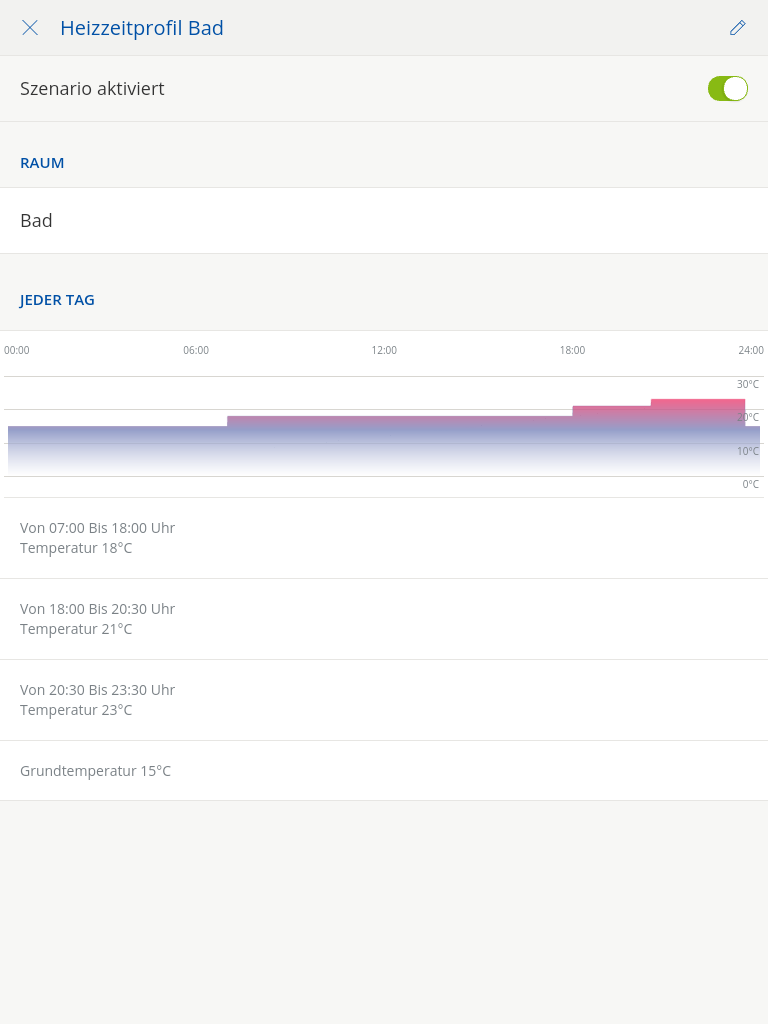Click the Szenario aktiviert label text
This screenshot has height=1024, width=768.
coord(92,88)
